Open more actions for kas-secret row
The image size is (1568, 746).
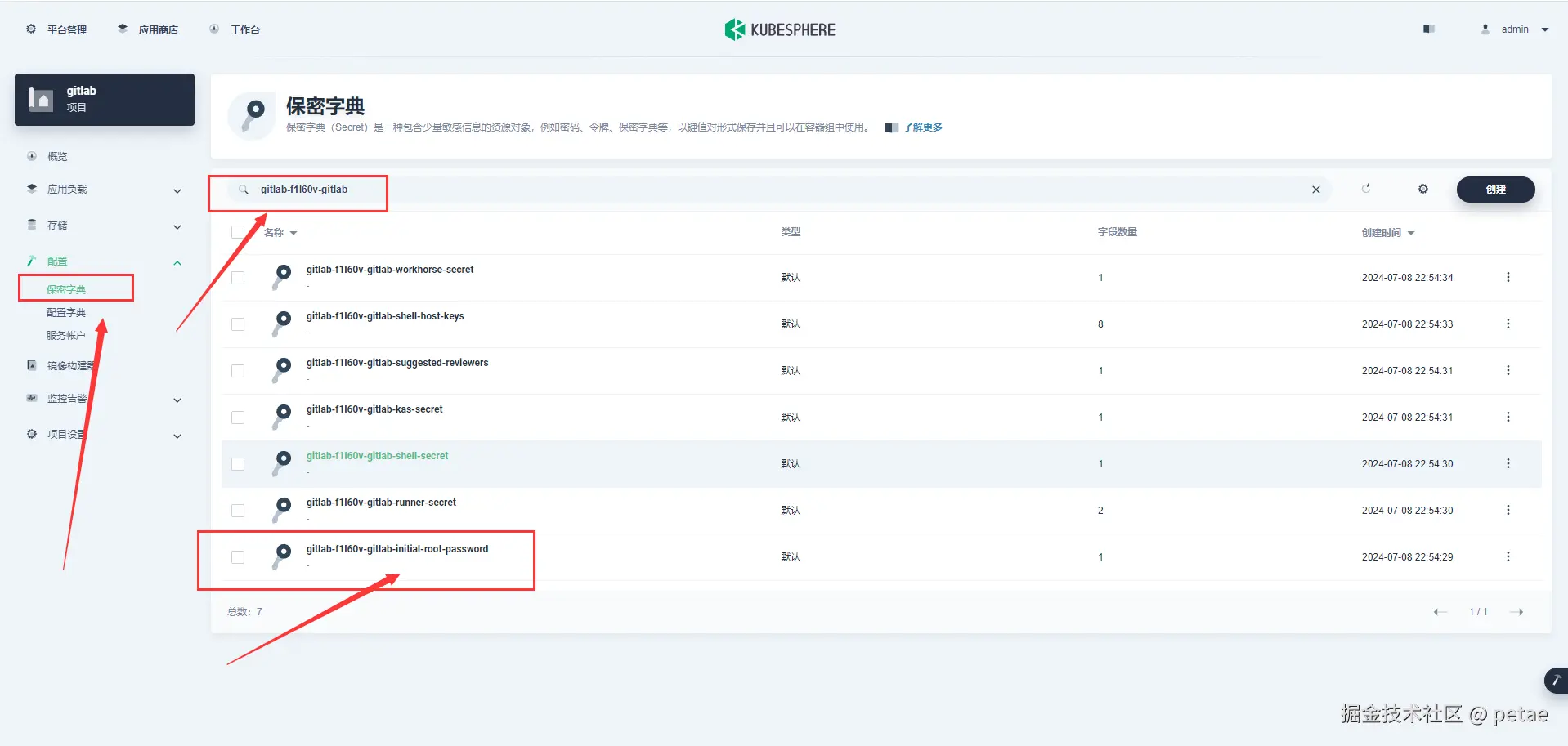pyautogui.click(x=1508, y=418)
